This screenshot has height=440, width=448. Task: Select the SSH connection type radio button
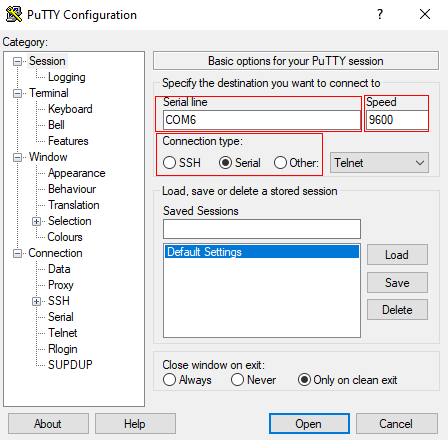(169, 163)
